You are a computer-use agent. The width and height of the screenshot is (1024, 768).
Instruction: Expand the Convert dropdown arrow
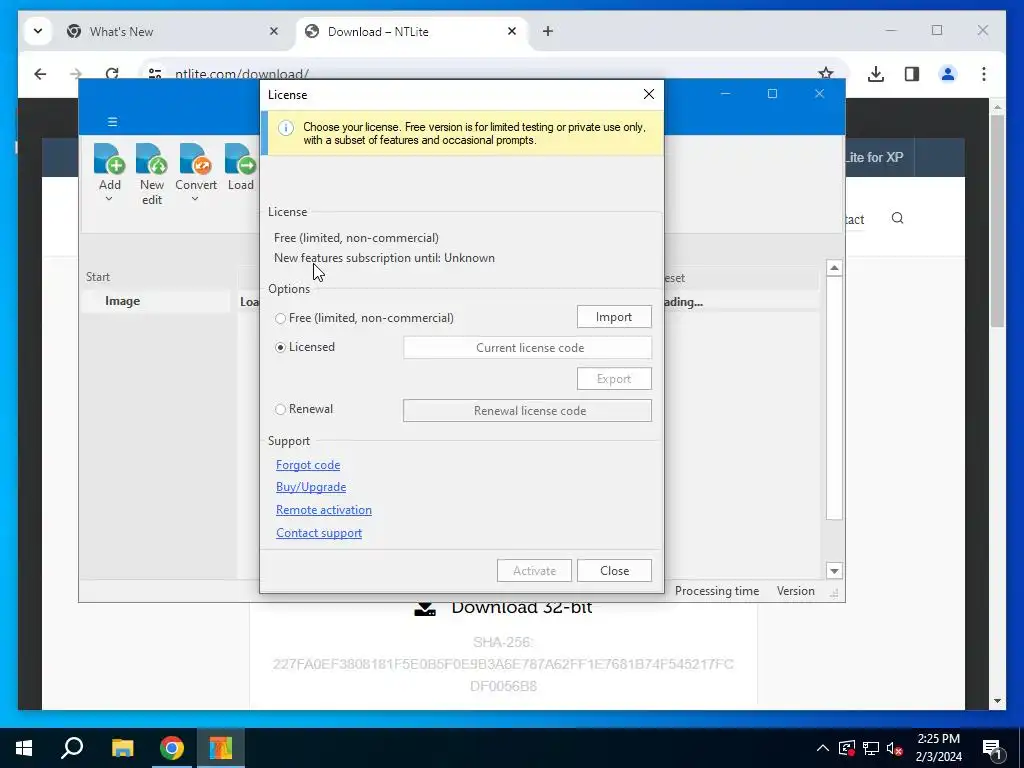[x=195, y=199]
